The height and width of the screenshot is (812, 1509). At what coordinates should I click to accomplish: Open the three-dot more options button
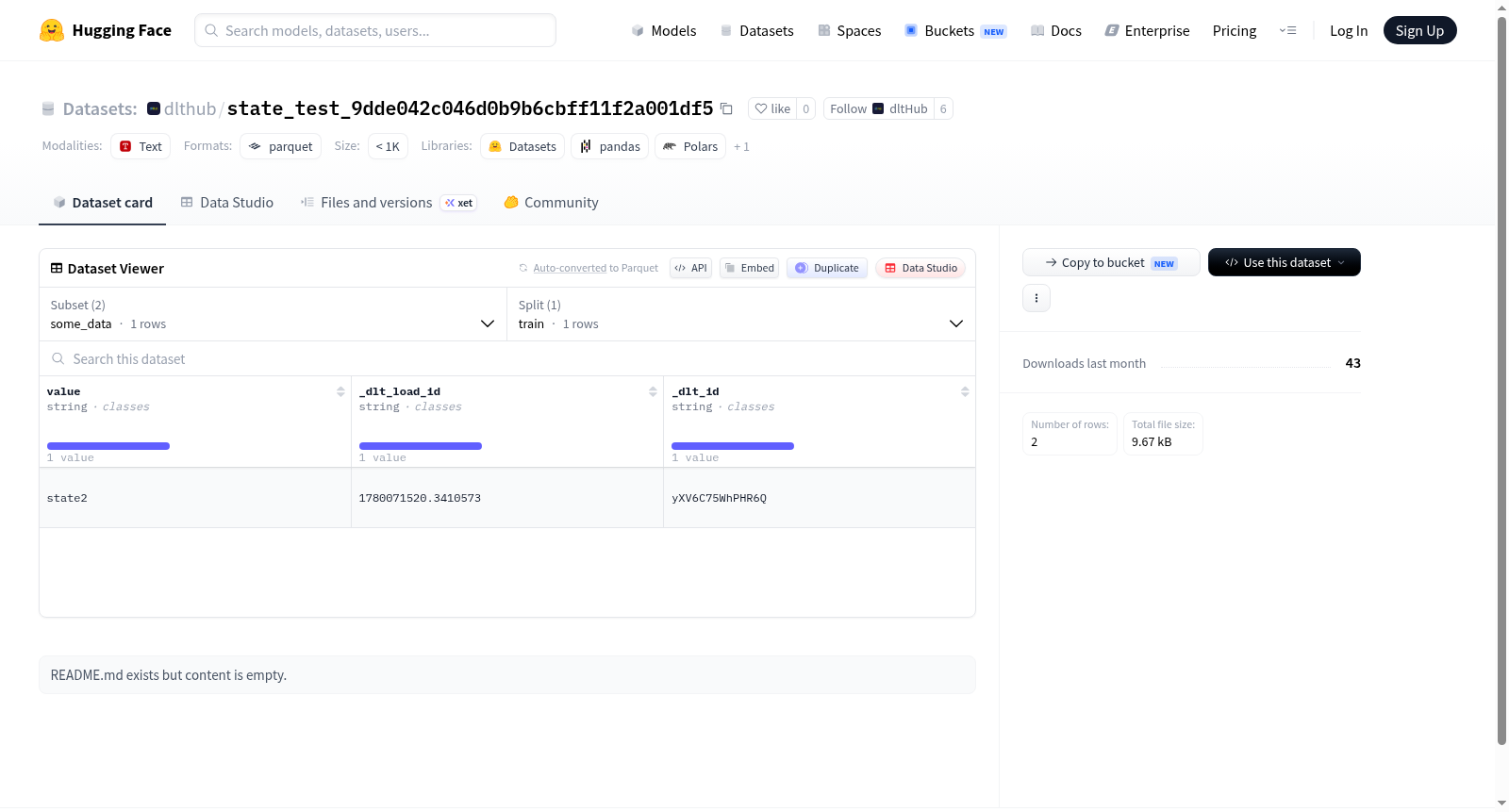(1036, 298)
